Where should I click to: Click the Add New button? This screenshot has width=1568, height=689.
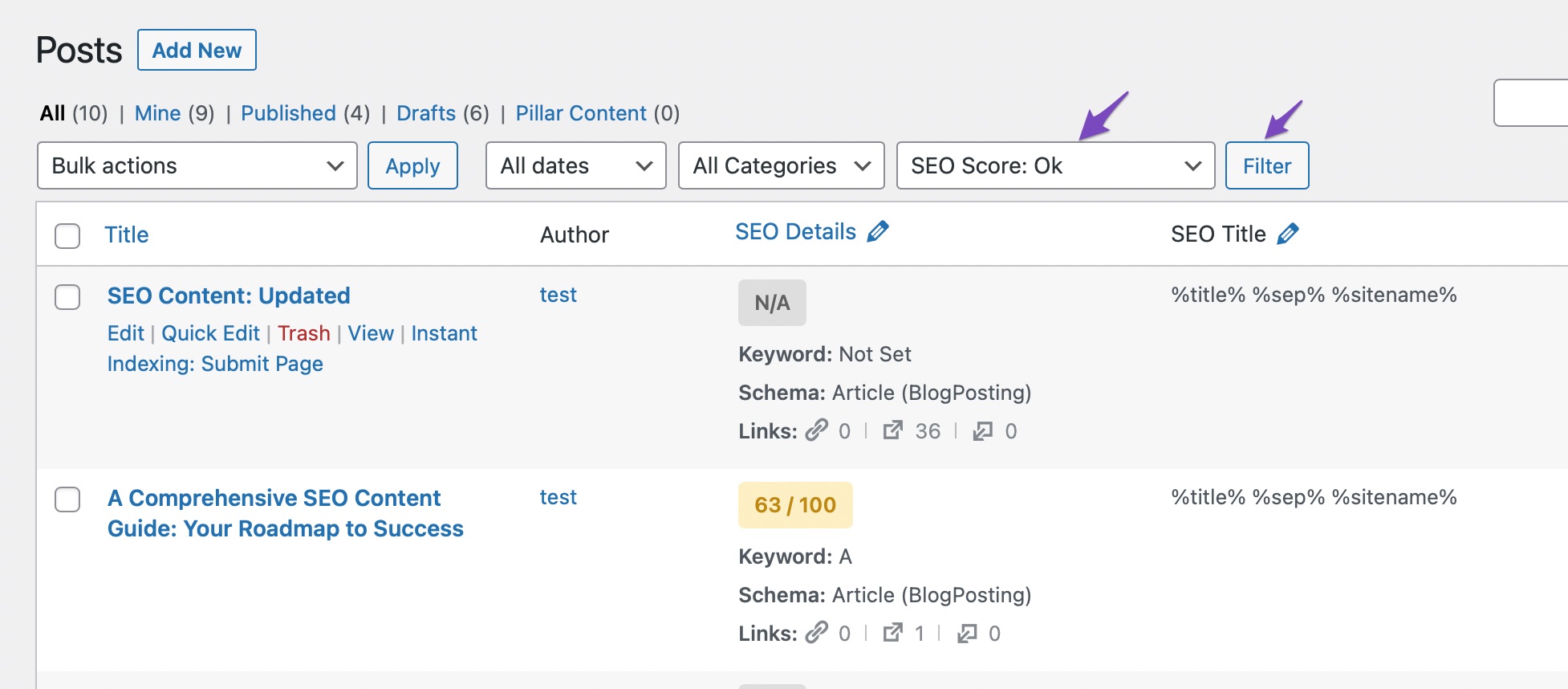click(197, 50)
